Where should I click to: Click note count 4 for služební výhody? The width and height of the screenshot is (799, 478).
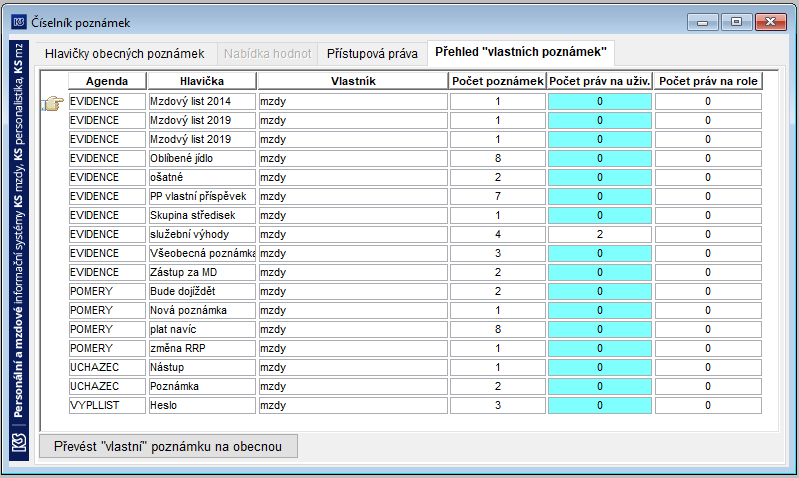(498, 234)
